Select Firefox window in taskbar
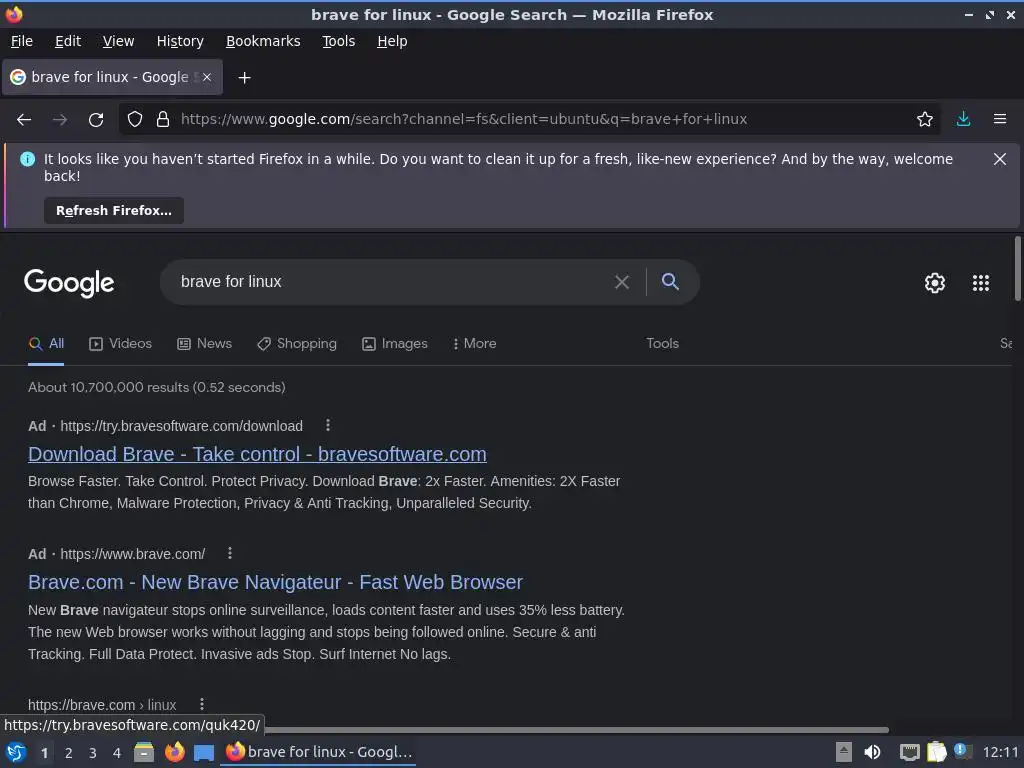The height and width of the screenshot is (768, 1024). click(319, 752)
